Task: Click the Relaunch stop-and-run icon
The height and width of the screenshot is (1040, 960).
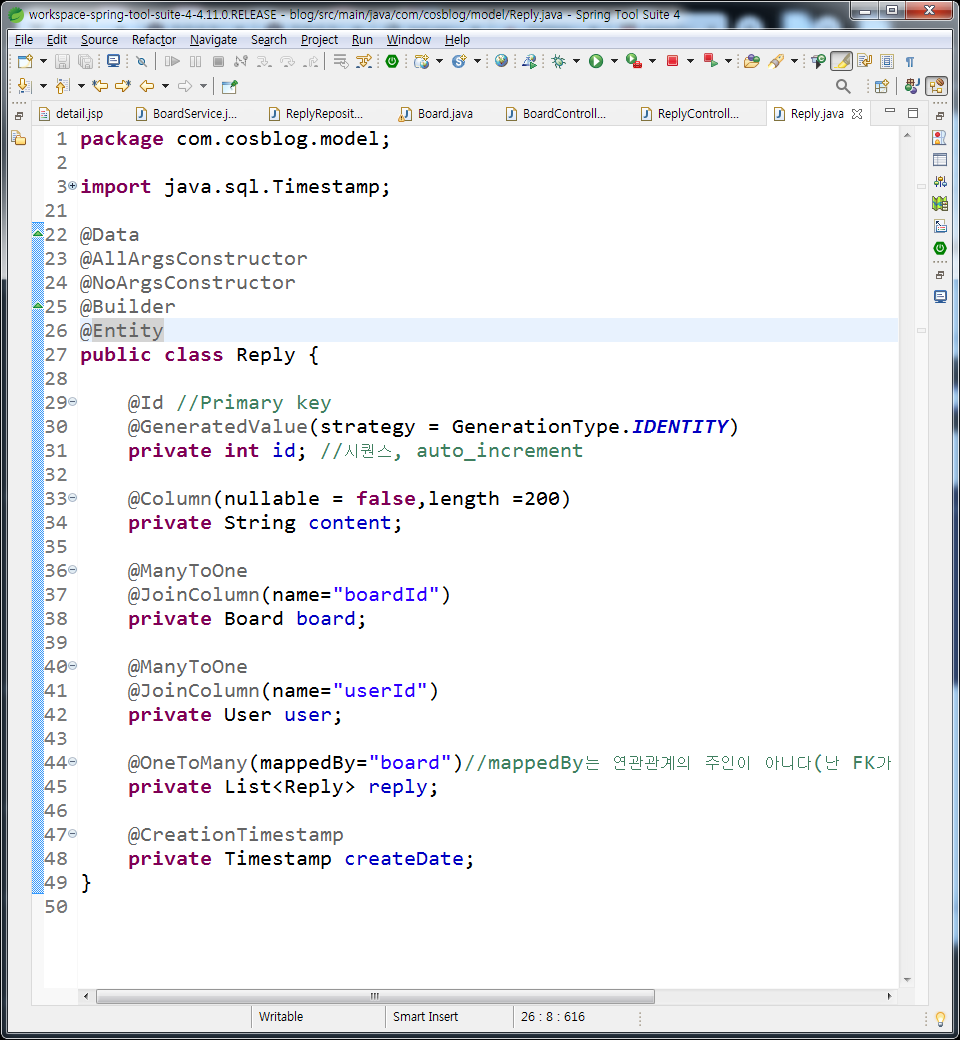Action: pyautogui.click(x=711, y=61)
